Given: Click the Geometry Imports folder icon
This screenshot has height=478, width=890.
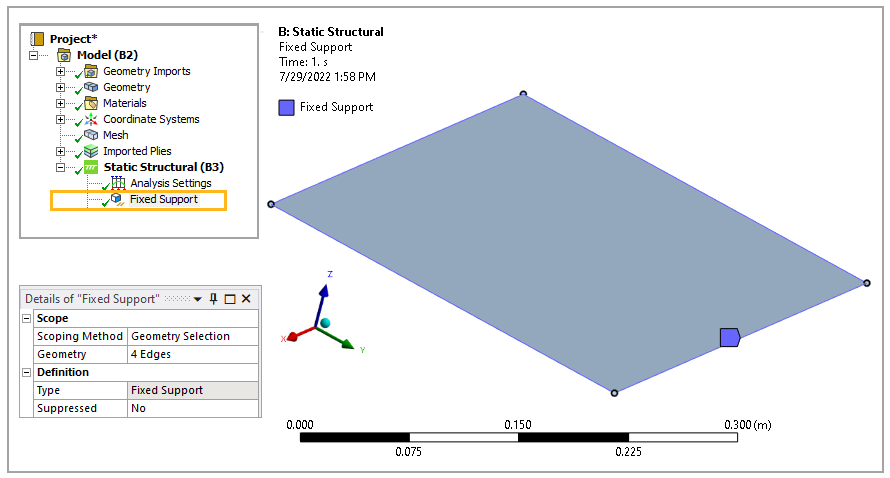Looking at the screenshot, I should point(91,71).
